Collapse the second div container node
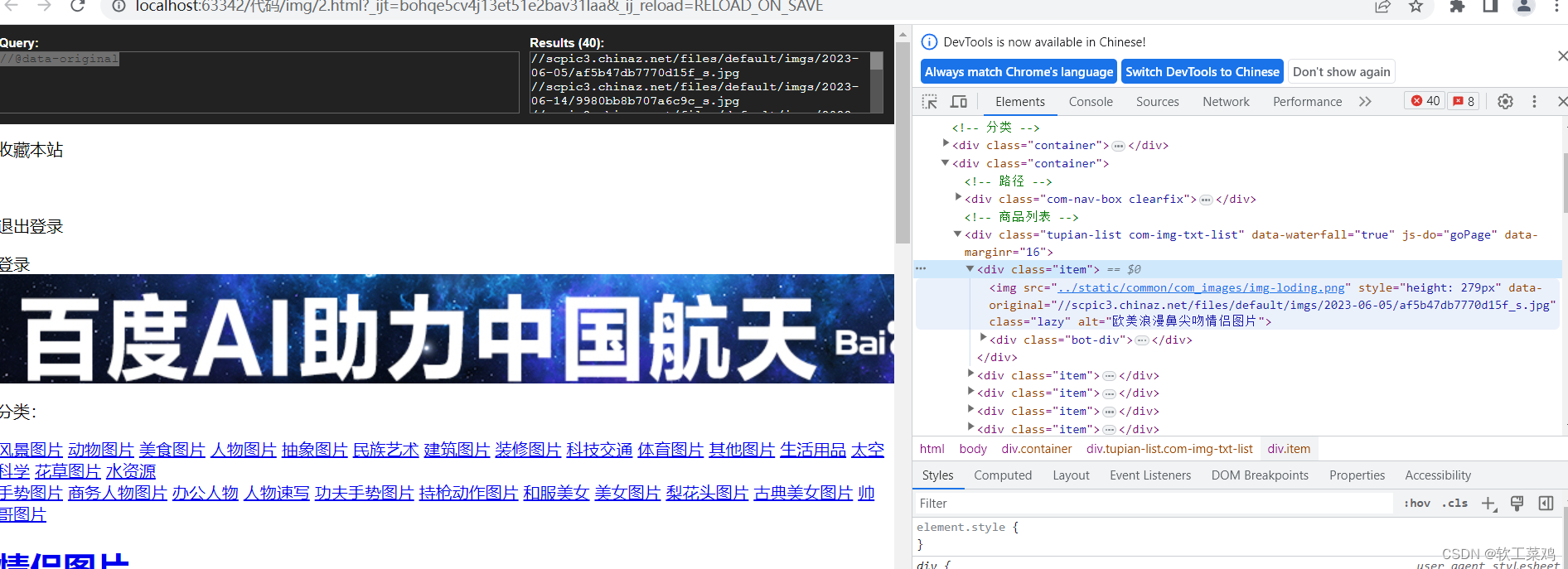The width and height of the screenshot is (1568, 569). (x=945, y=162)
